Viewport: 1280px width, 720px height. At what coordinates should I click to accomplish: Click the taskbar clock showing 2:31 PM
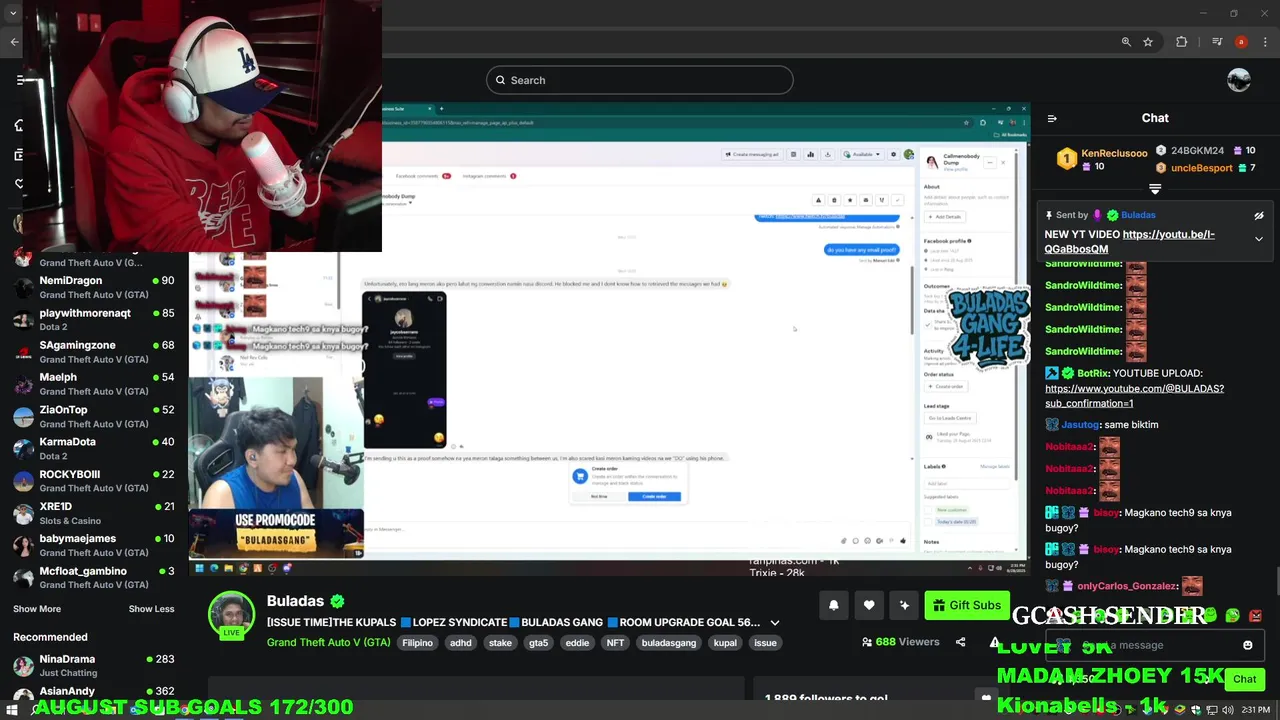(x=1256, y=710)
